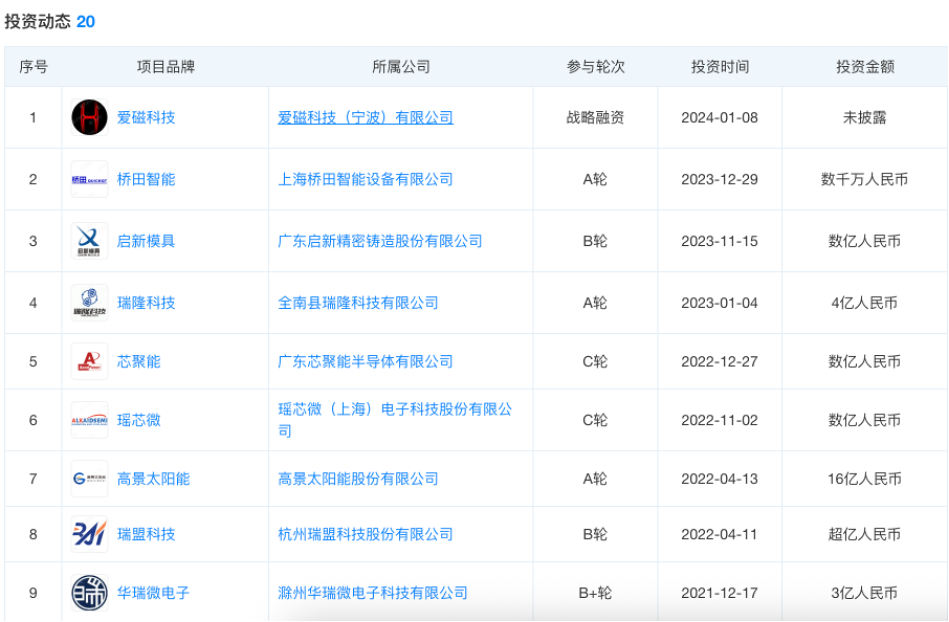Open company 爱磁科技（宁波）有限公司
Screen dimensions: 949x622
(x=366, y=117)
